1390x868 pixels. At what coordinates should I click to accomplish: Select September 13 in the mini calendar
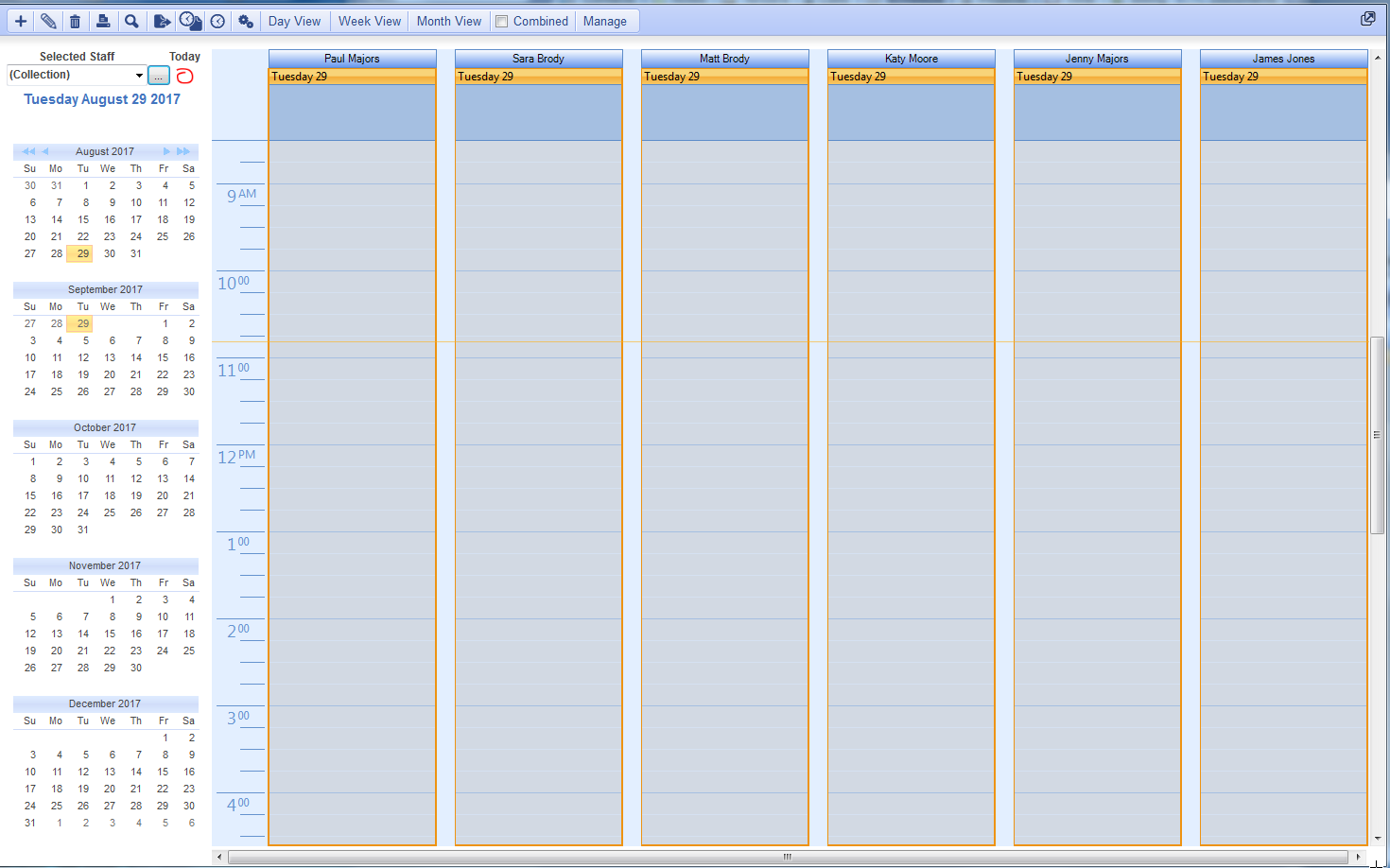[110, 357]
